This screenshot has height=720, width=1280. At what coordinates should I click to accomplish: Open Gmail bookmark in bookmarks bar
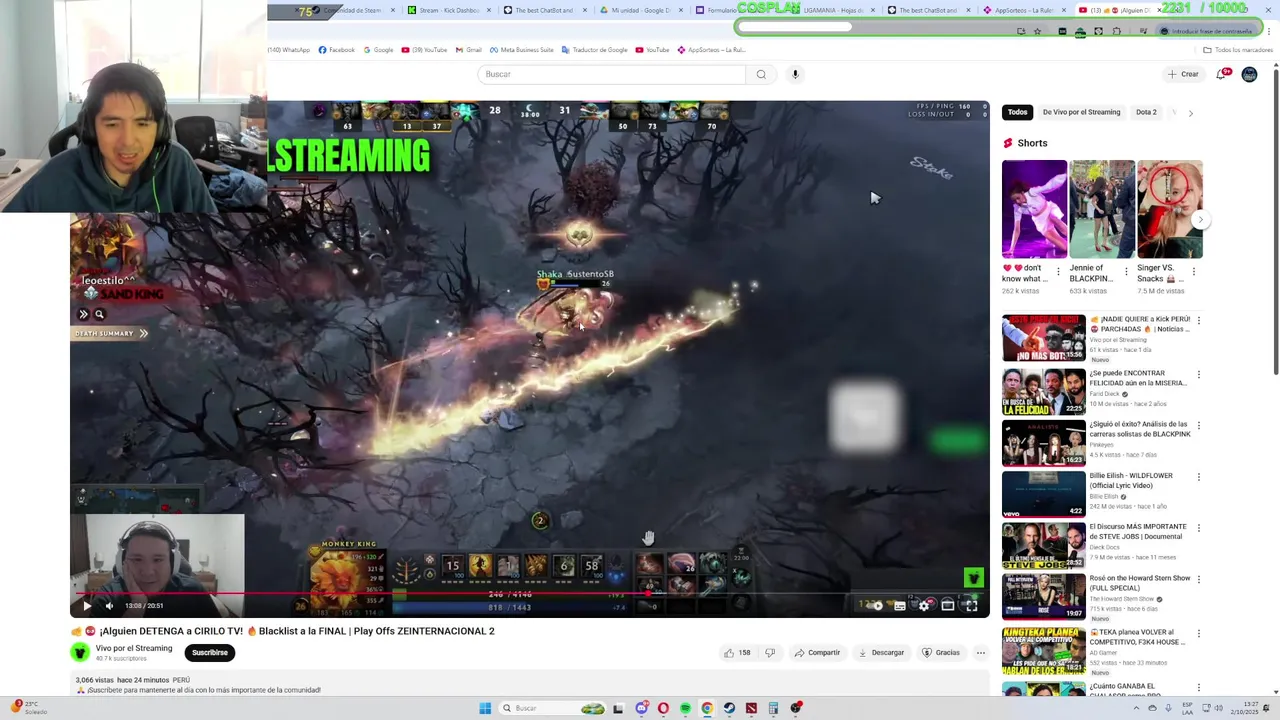click(x=469, y=50)
